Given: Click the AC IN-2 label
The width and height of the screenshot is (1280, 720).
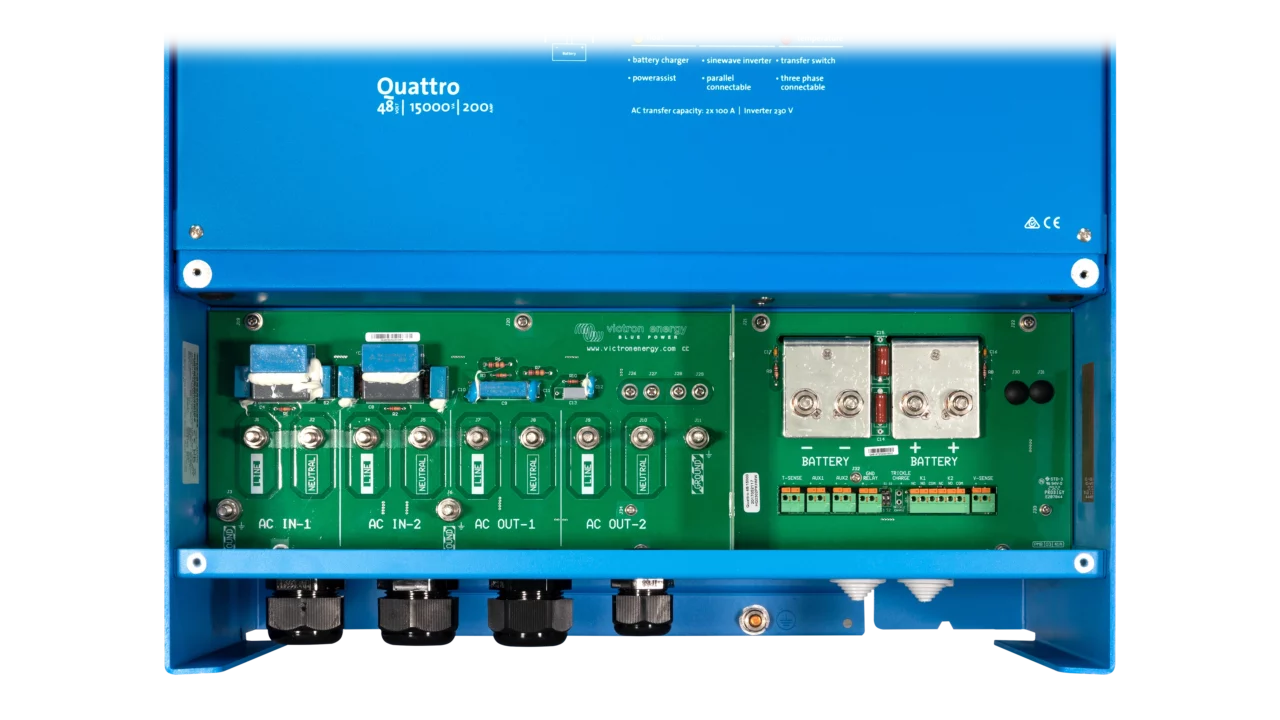Looking at the screenshot, I should [x=394, y=524].
